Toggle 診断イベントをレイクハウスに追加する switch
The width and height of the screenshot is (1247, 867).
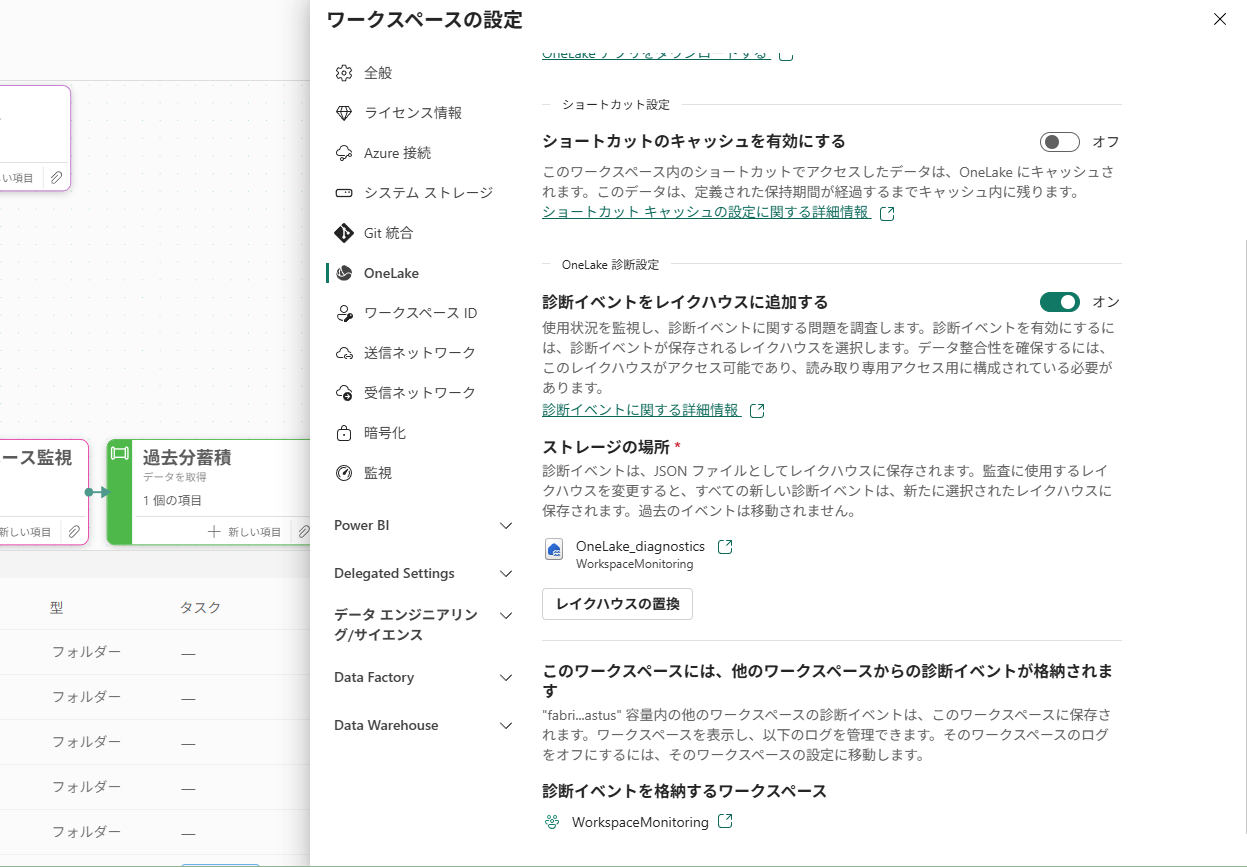click(x=1060, y=302)
